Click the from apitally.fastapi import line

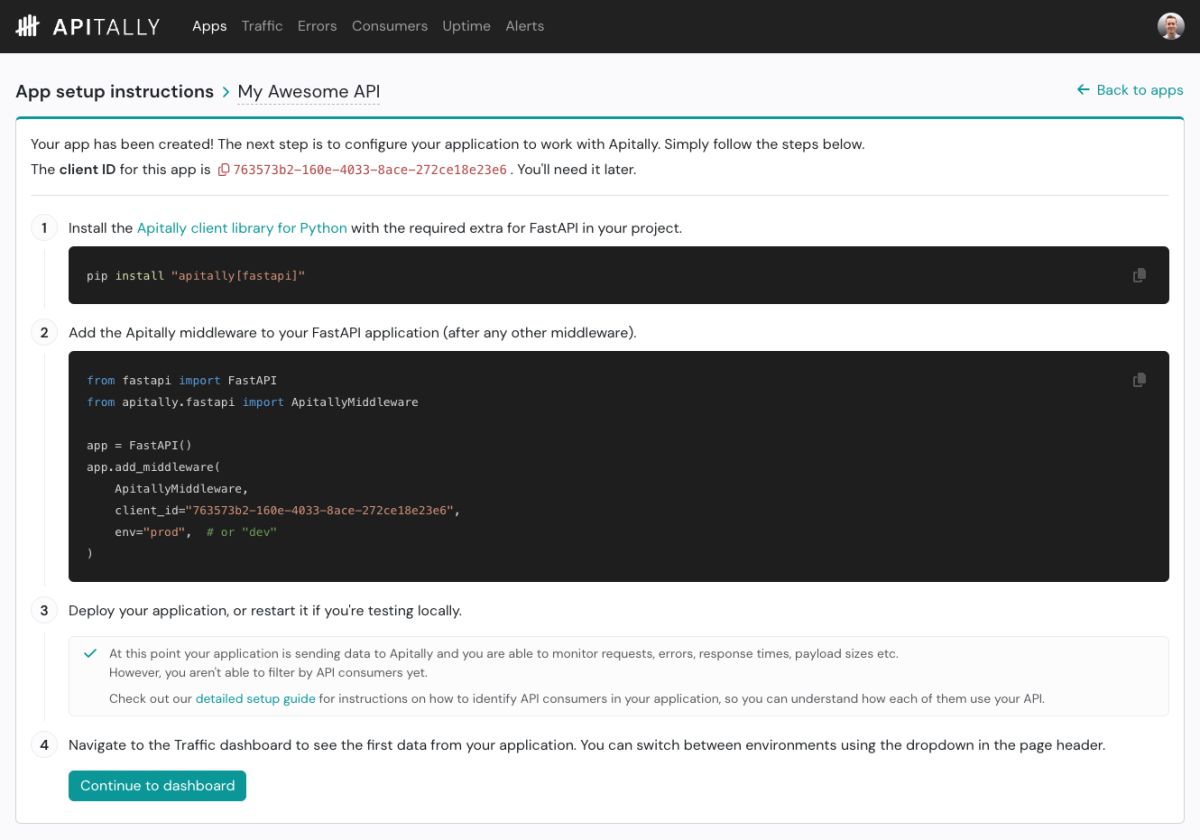[253, 402]
